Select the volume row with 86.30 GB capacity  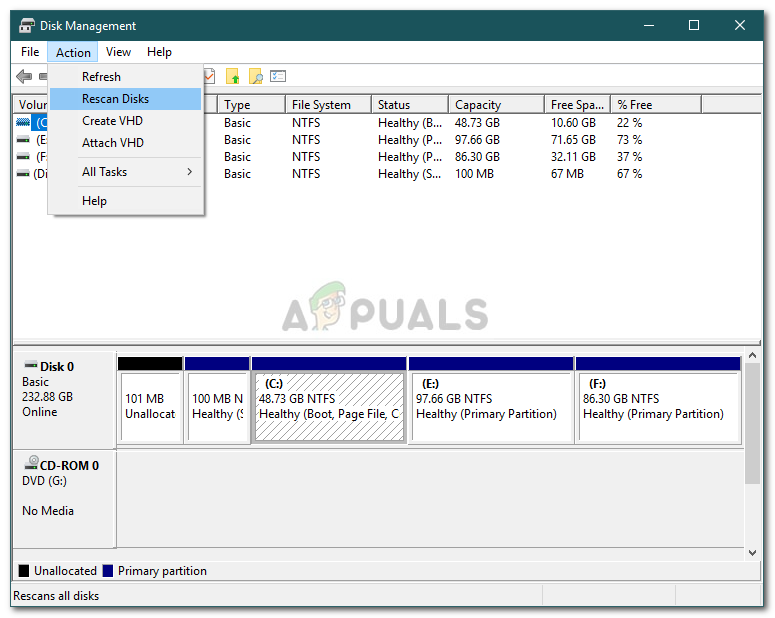click(x=387, y=157)
